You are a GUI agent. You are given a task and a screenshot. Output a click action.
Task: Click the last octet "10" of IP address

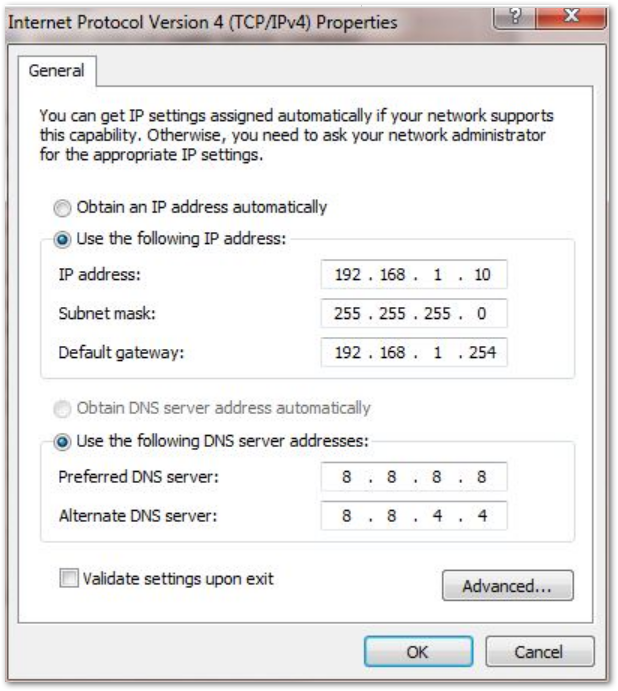click(481, 275)
